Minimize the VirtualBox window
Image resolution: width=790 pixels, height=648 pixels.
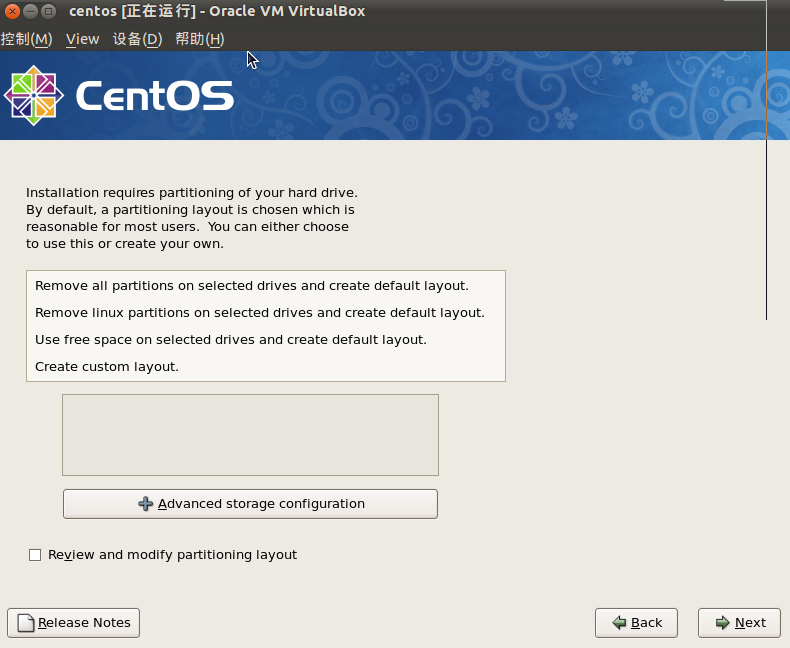pyautogui.click(x=30, y=11)
